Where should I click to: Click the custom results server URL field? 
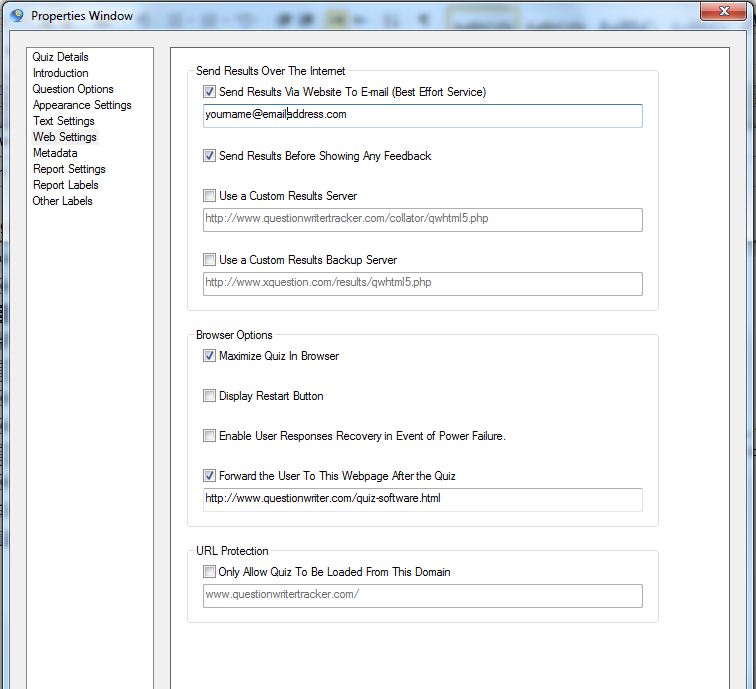click(x=423, y=220)
